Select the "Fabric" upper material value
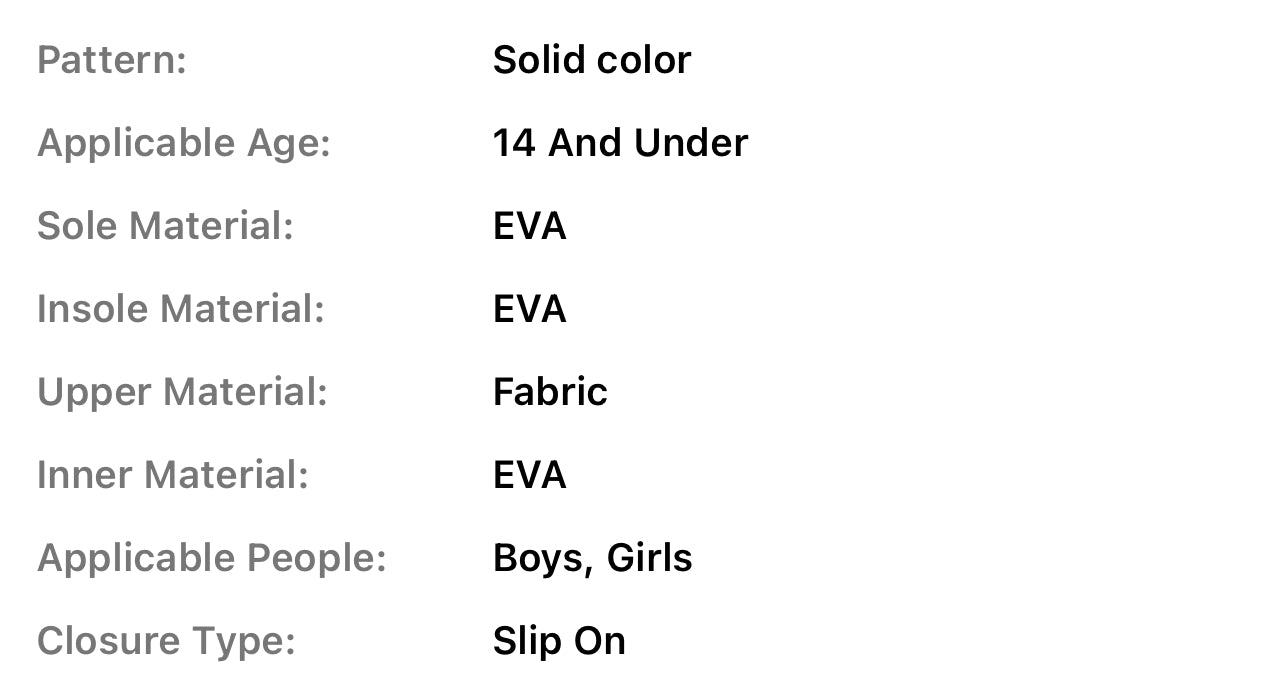This screenshot has height=683, width=1284. [x=550, y=392]
